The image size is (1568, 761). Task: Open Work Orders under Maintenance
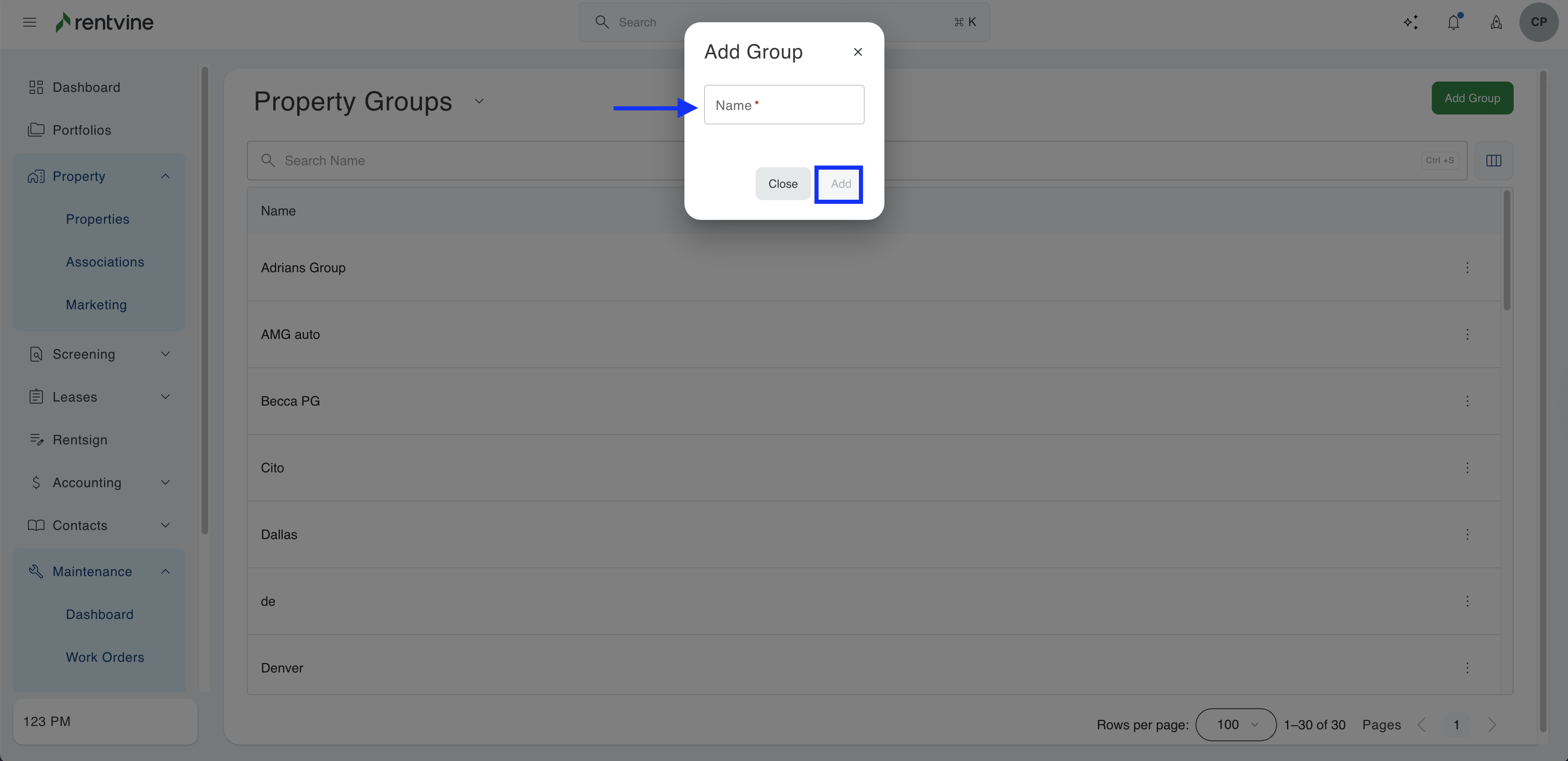[105, 657]
